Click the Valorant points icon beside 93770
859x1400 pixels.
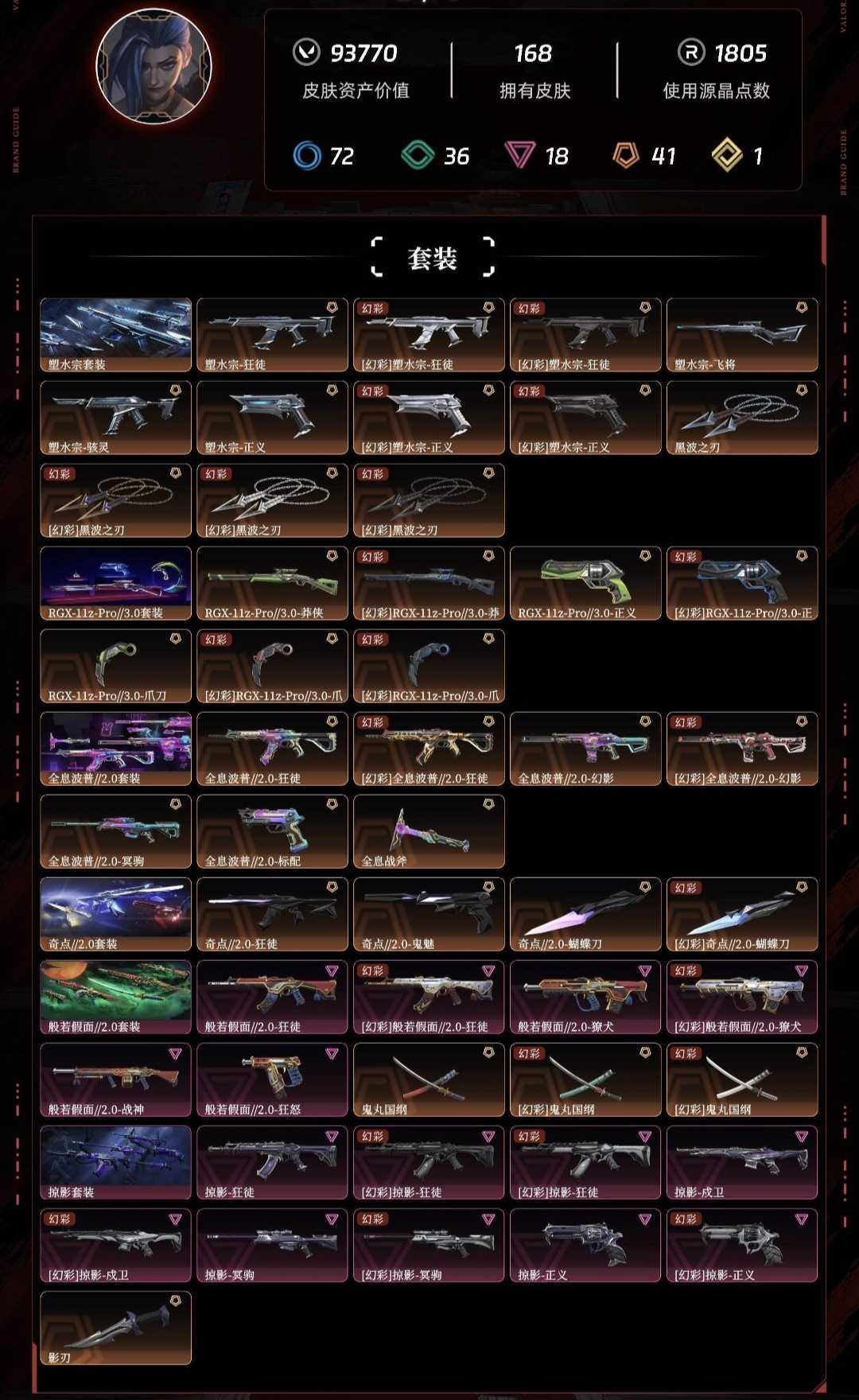click(x=306, y=52)
